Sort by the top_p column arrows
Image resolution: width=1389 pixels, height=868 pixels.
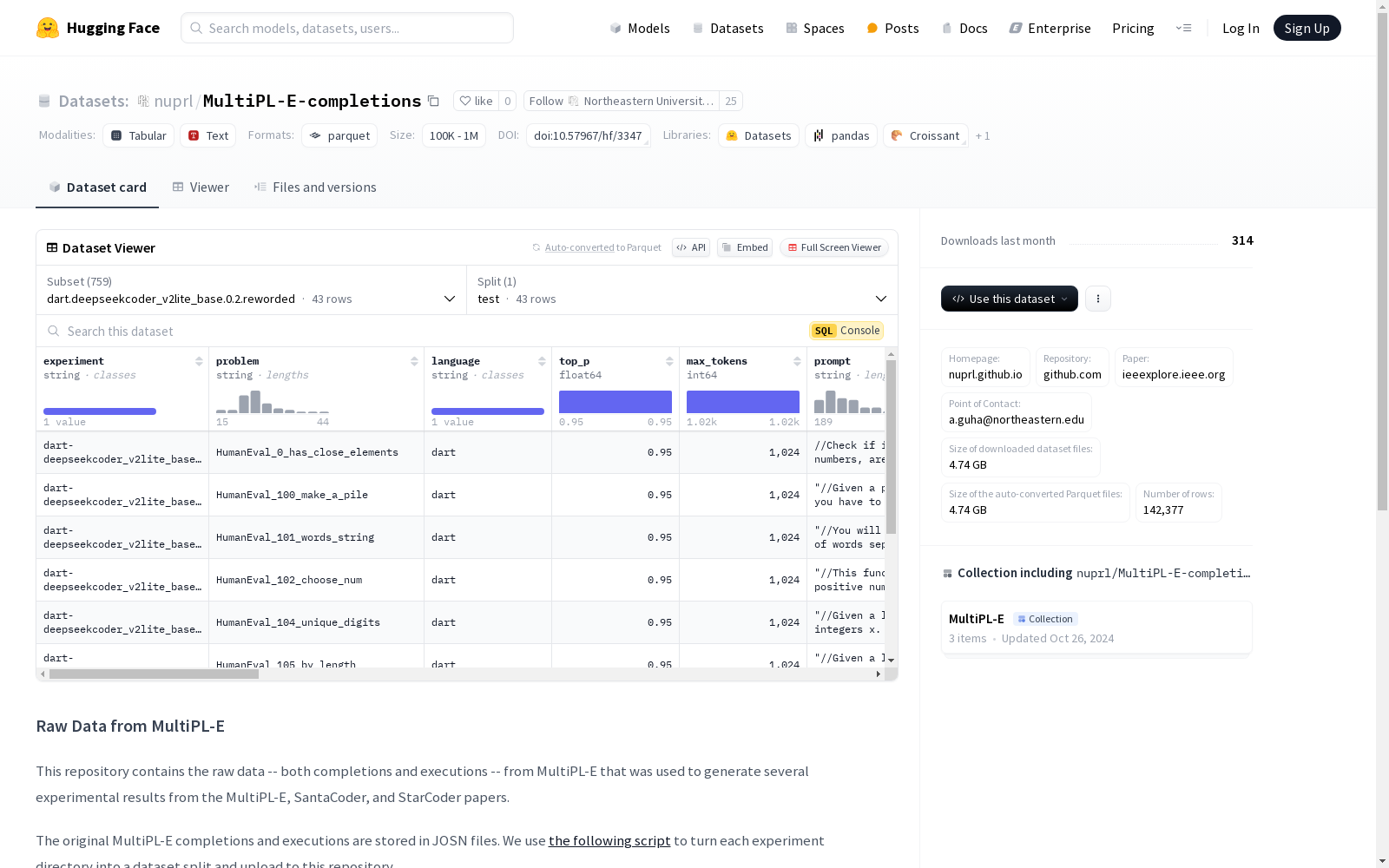669,361
